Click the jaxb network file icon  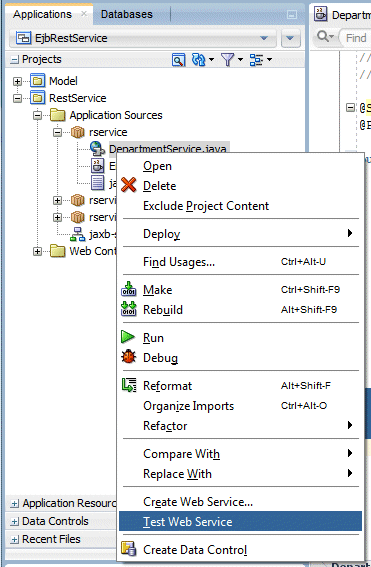pyautogui.click(x=77, y=234)
